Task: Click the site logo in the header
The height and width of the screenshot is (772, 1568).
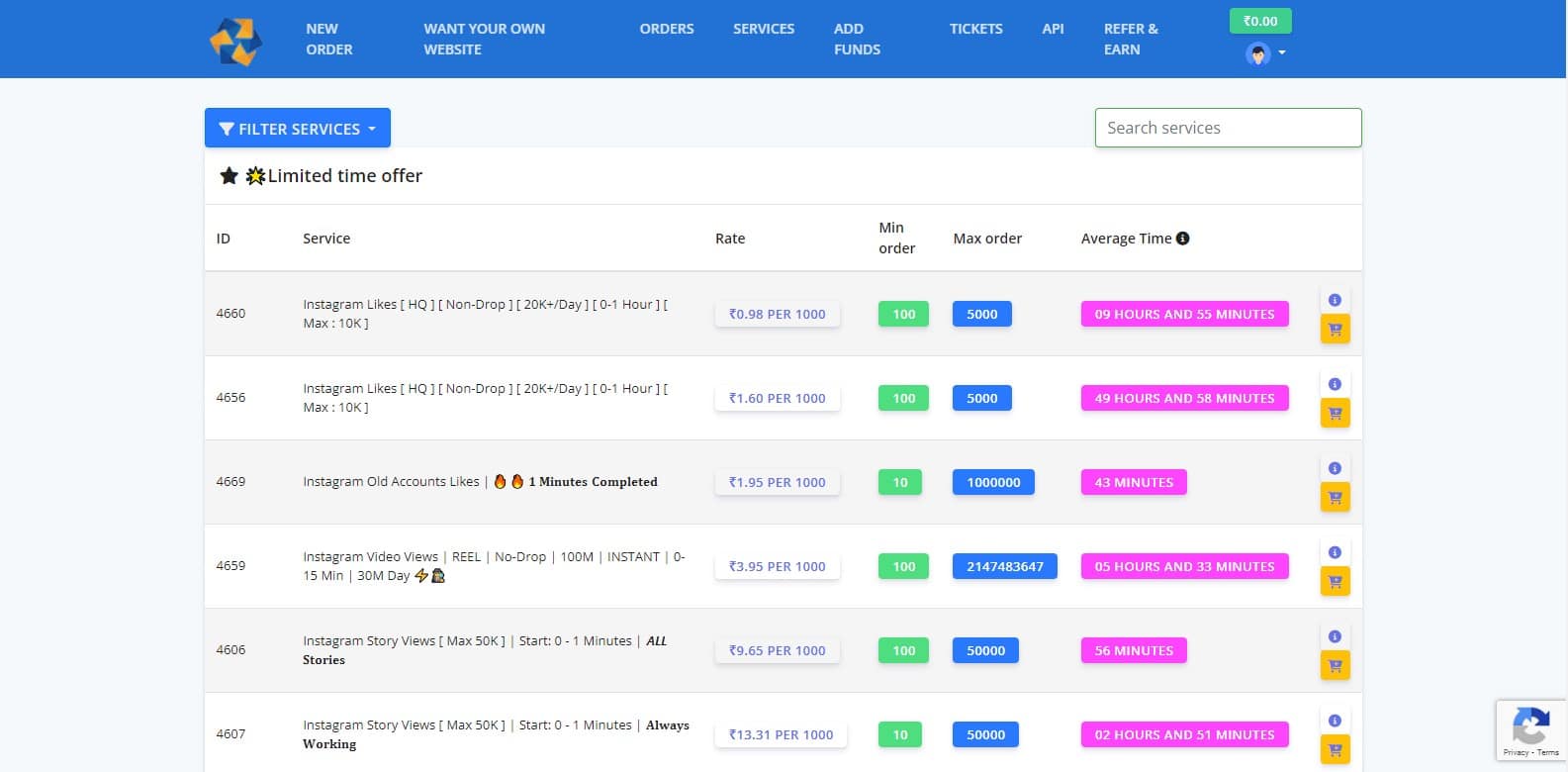Action: pos(235,41)
